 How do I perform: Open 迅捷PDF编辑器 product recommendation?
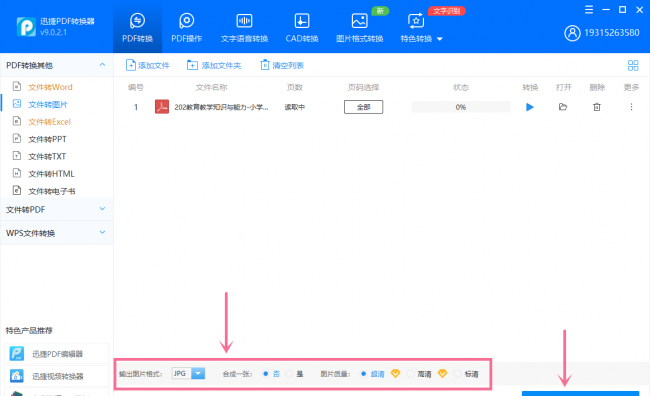point(57,354)
